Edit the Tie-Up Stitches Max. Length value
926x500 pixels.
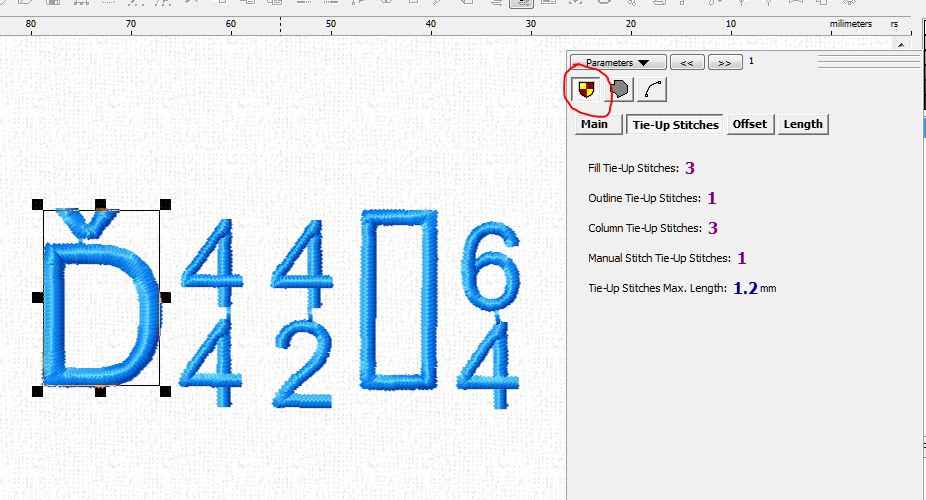coord(745,288)
